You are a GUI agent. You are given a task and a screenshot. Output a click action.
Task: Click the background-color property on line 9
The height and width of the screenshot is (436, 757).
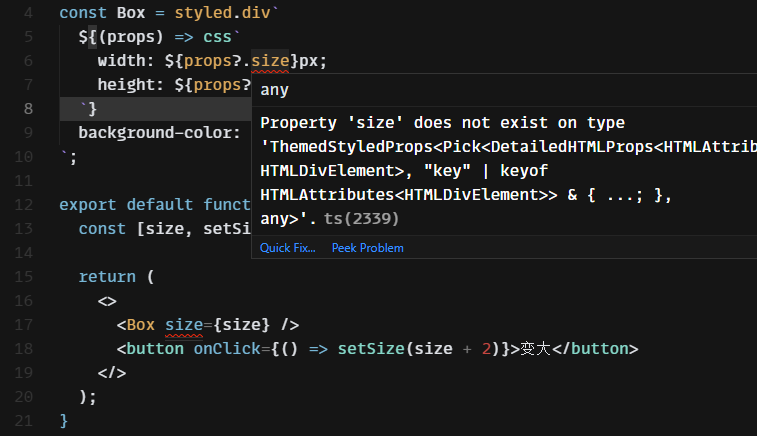(159, 132)
